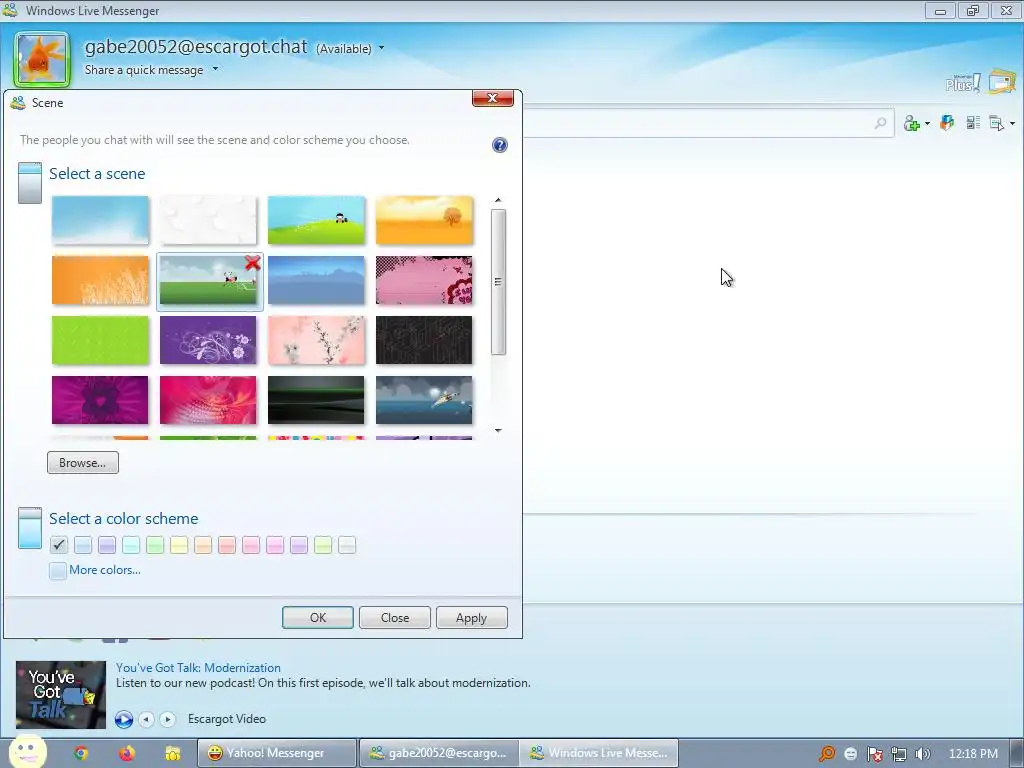Select the light blue sky scene thumbnail
Screen dimensions: 1024x768
click(x=100, y=220)
